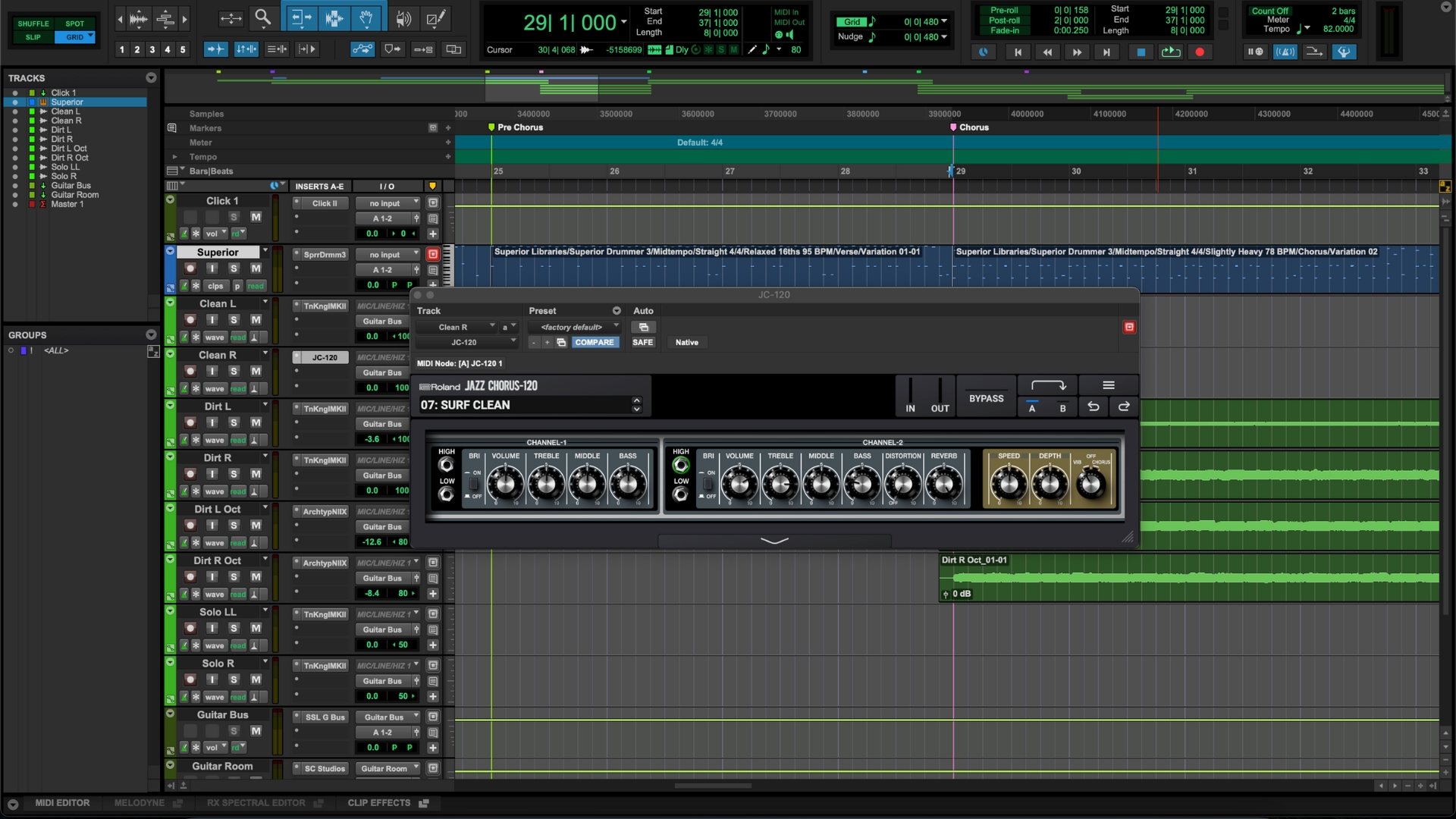
Task: Select the Trim tool
Action: pos(301,18)
